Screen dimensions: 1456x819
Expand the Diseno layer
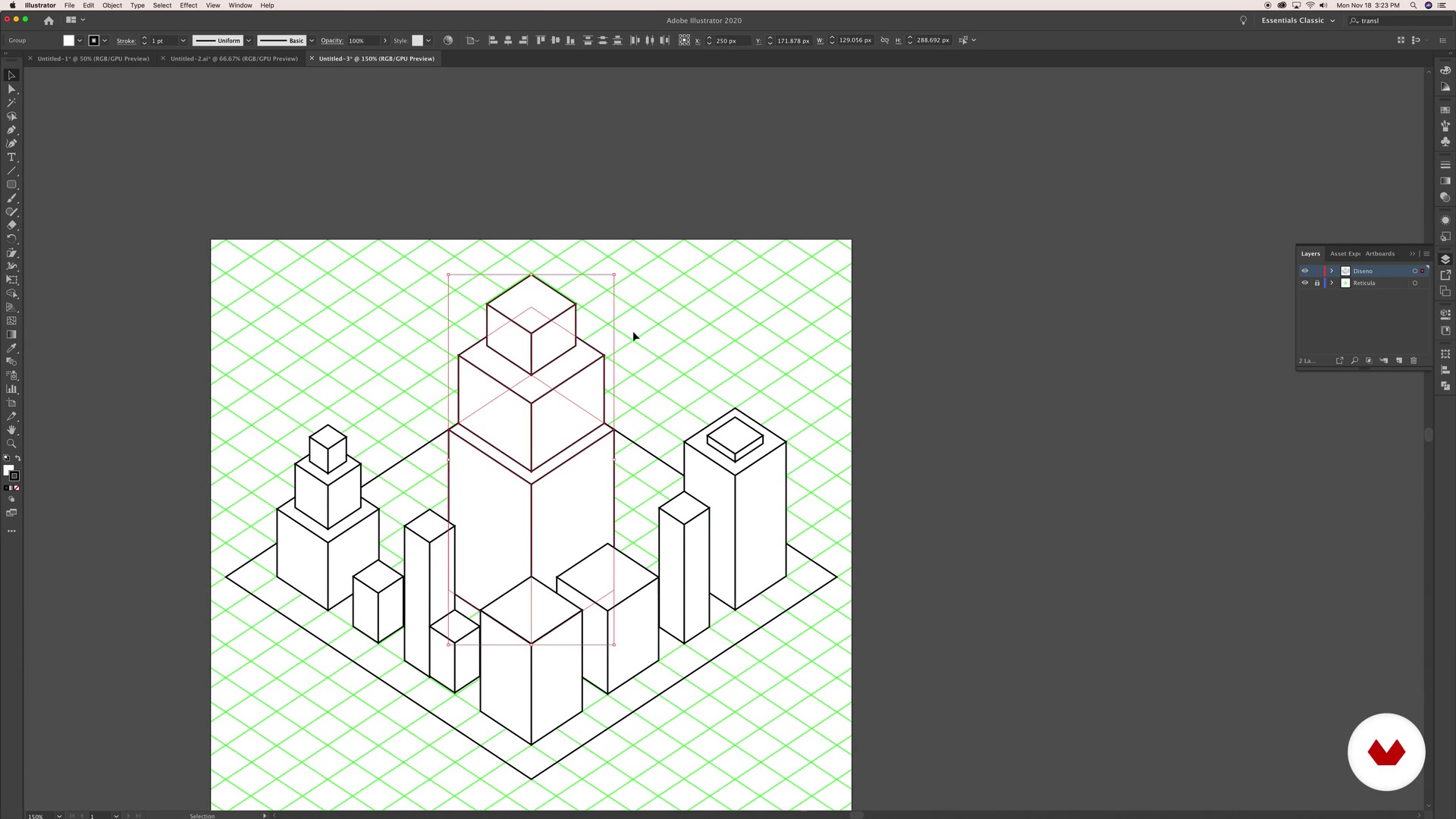point(1332,271)
